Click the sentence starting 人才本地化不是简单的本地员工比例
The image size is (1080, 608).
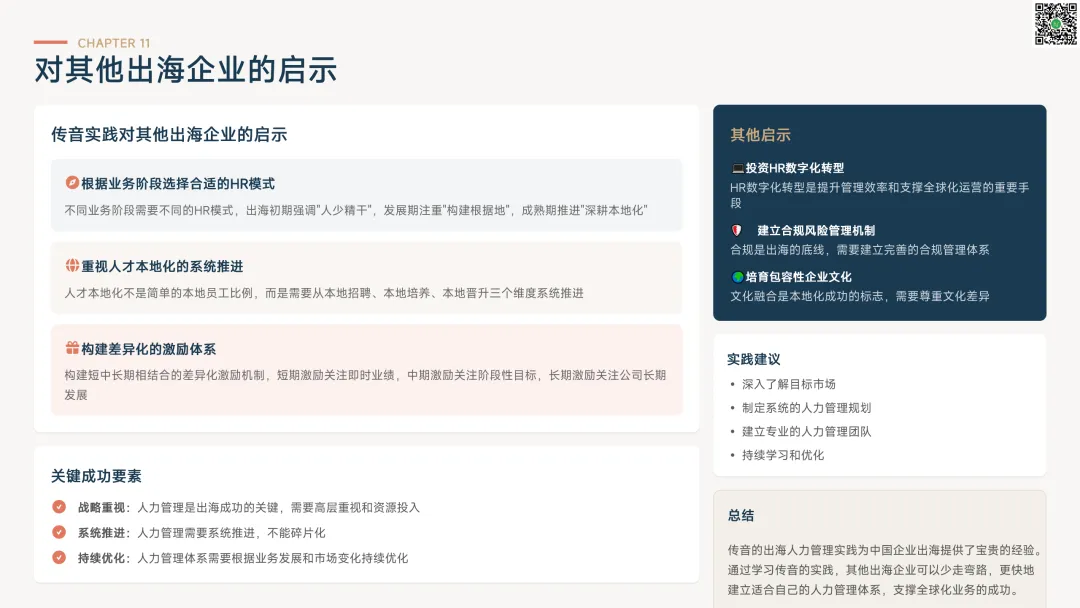click(x=324, y=293)
